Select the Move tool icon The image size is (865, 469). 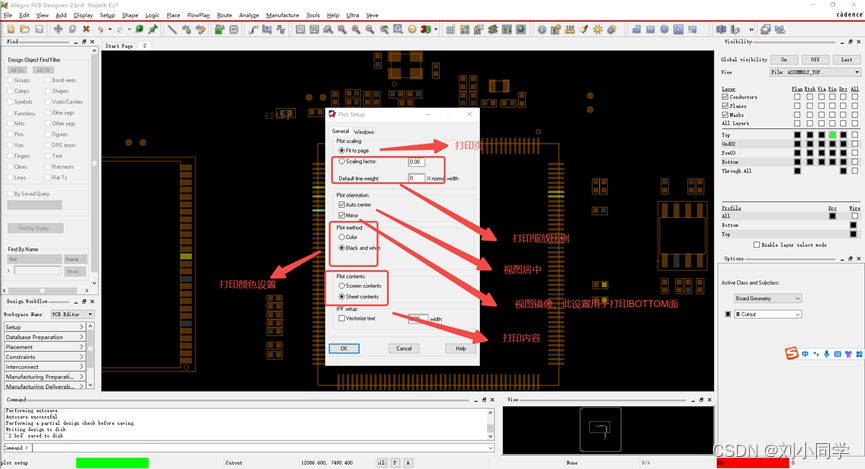click(x=58, y=29)
